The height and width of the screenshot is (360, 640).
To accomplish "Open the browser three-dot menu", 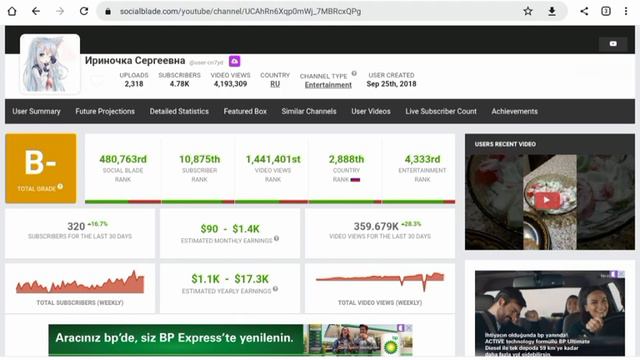I will click(x=626, y=11).
